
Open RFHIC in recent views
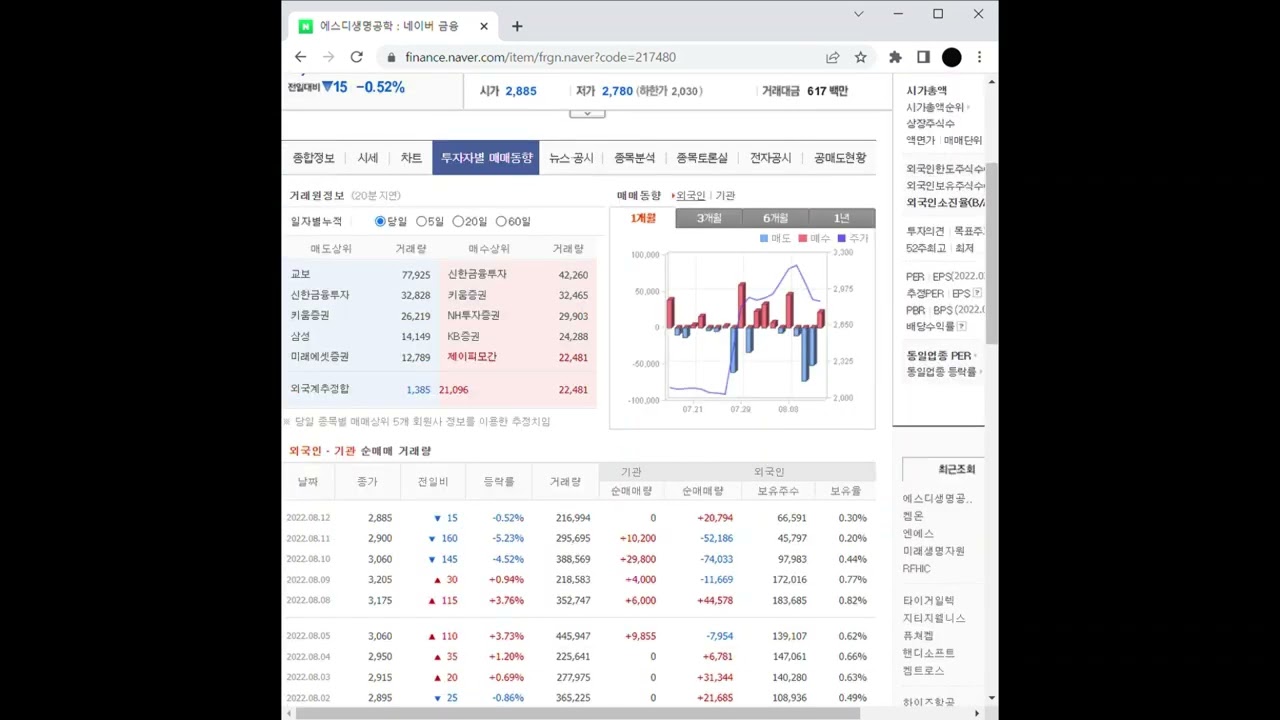point(916,569)
